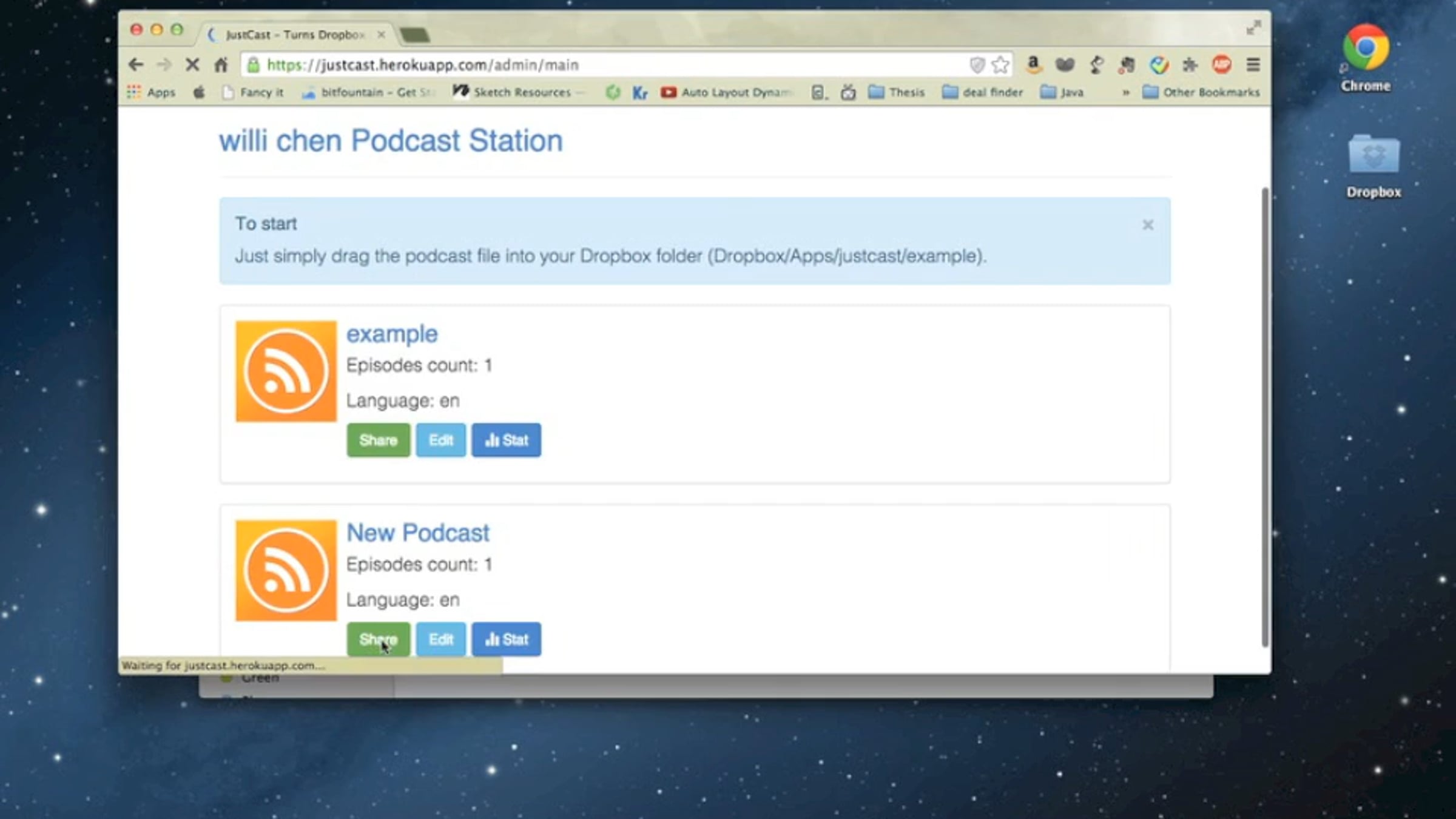Enter fullscreen with the window expand arrows

pyautogui.click(x=1253, y=27)
